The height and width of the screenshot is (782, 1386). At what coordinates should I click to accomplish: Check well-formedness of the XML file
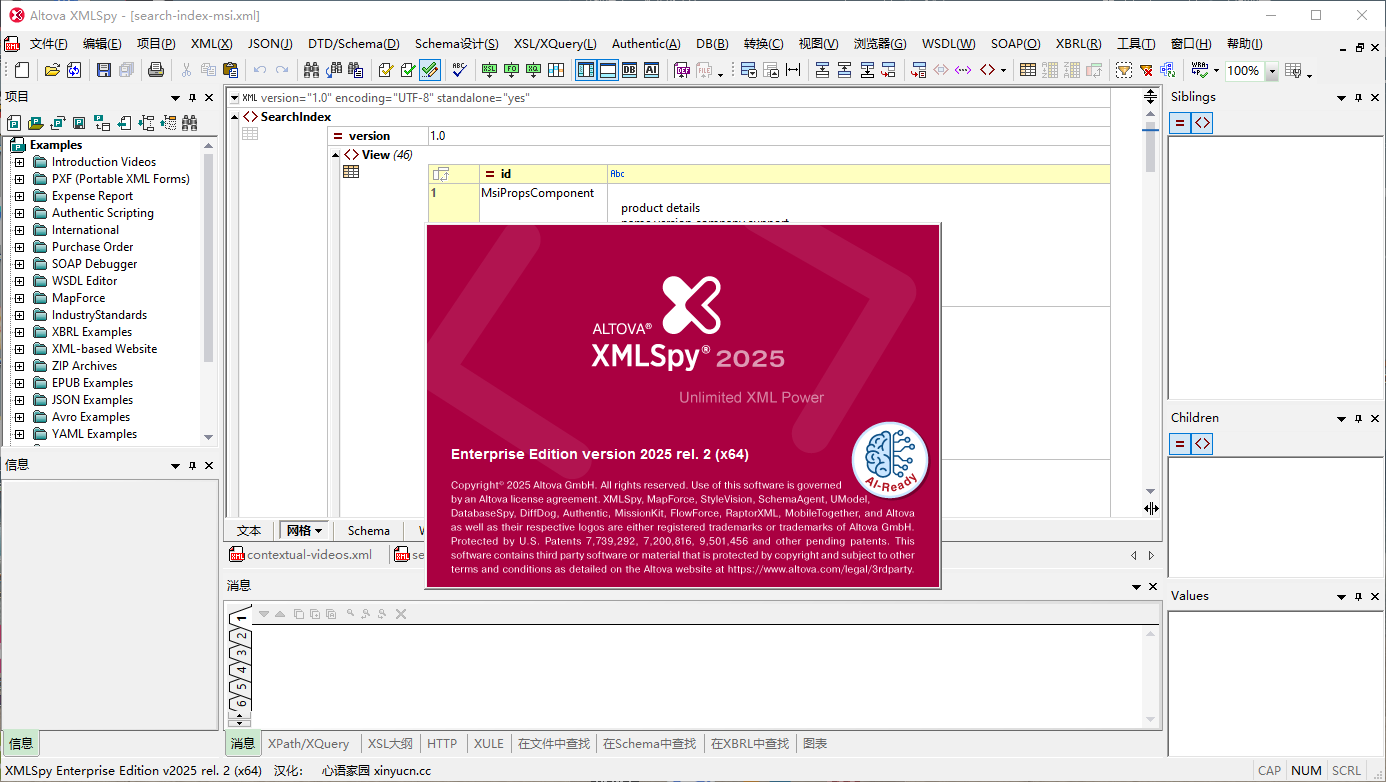[386, 70]
